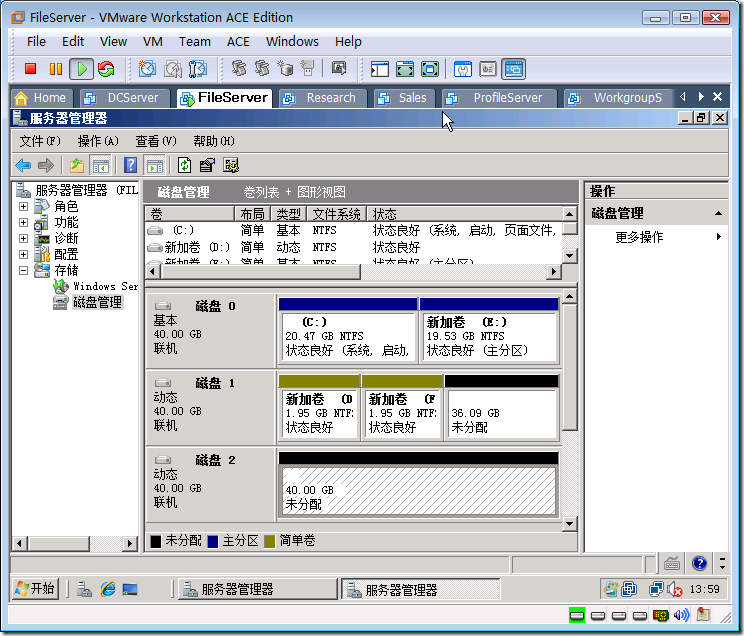This screenshot has height=636, width=744.
Task: Open the 操作(A) menu
Action: 98,141
